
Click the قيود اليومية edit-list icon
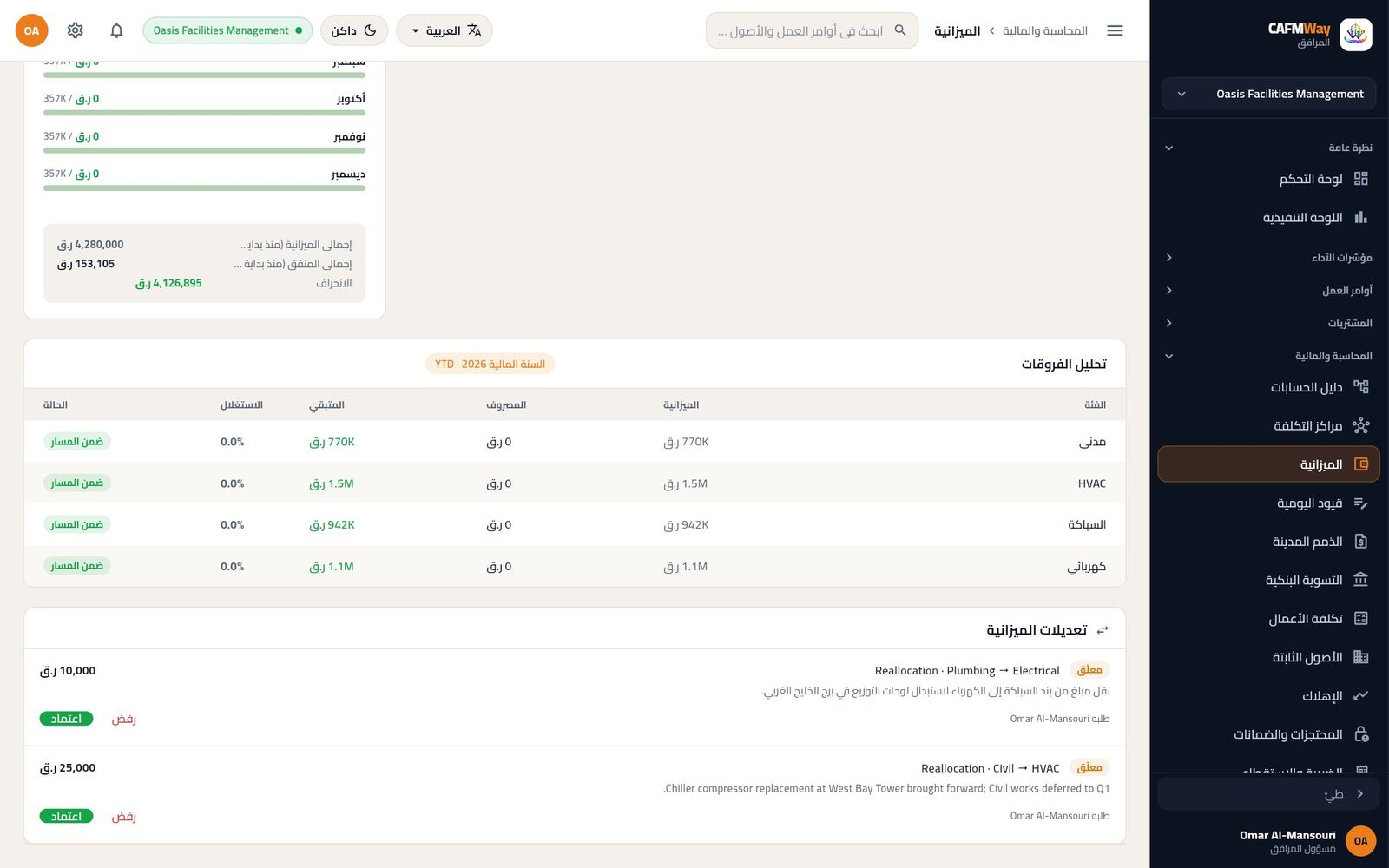[x=1360, y=503]
